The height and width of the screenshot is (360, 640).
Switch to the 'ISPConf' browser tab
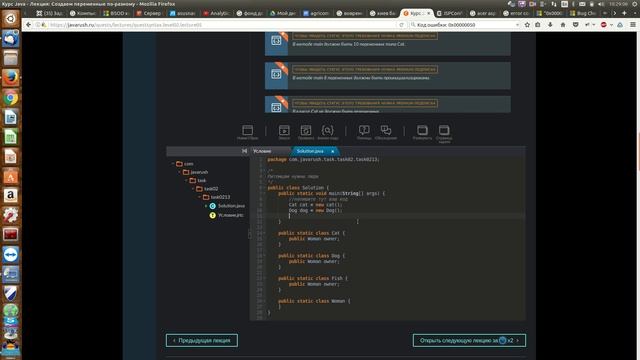coord(449,13)
